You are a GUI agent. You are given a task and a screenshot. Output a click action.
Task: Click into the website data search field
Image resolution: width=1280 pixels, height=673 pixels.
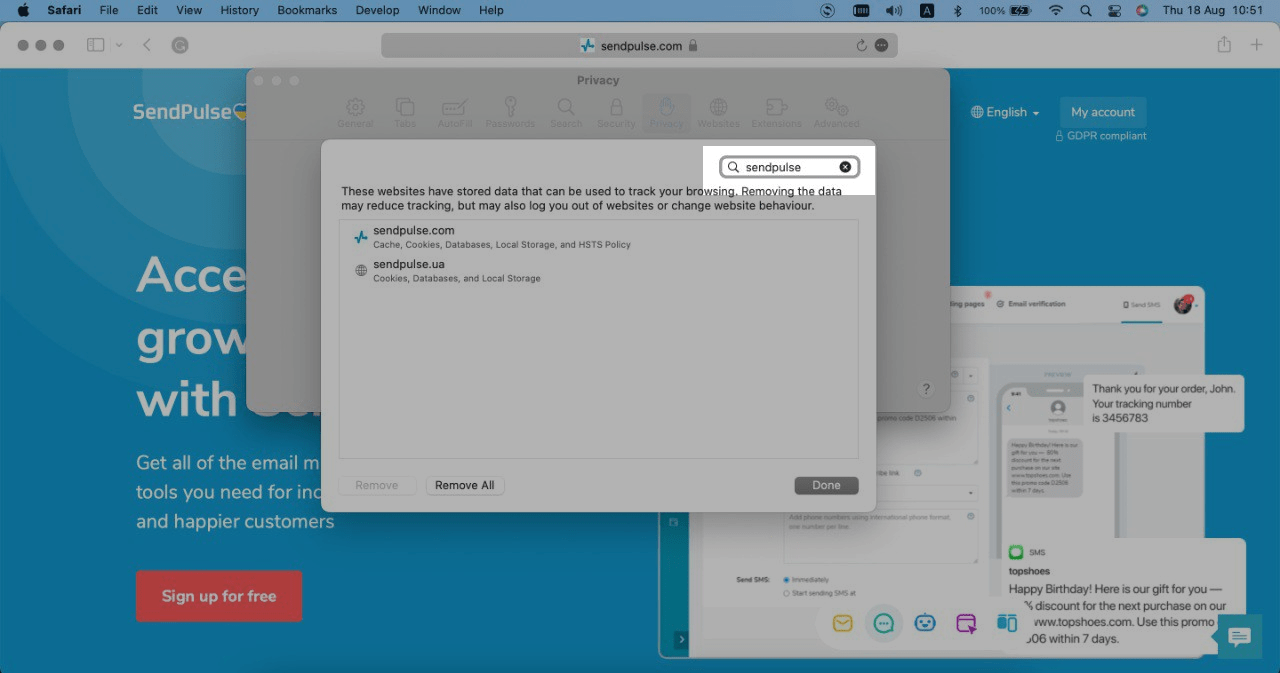pyautogui.click(x=789, y=167)
